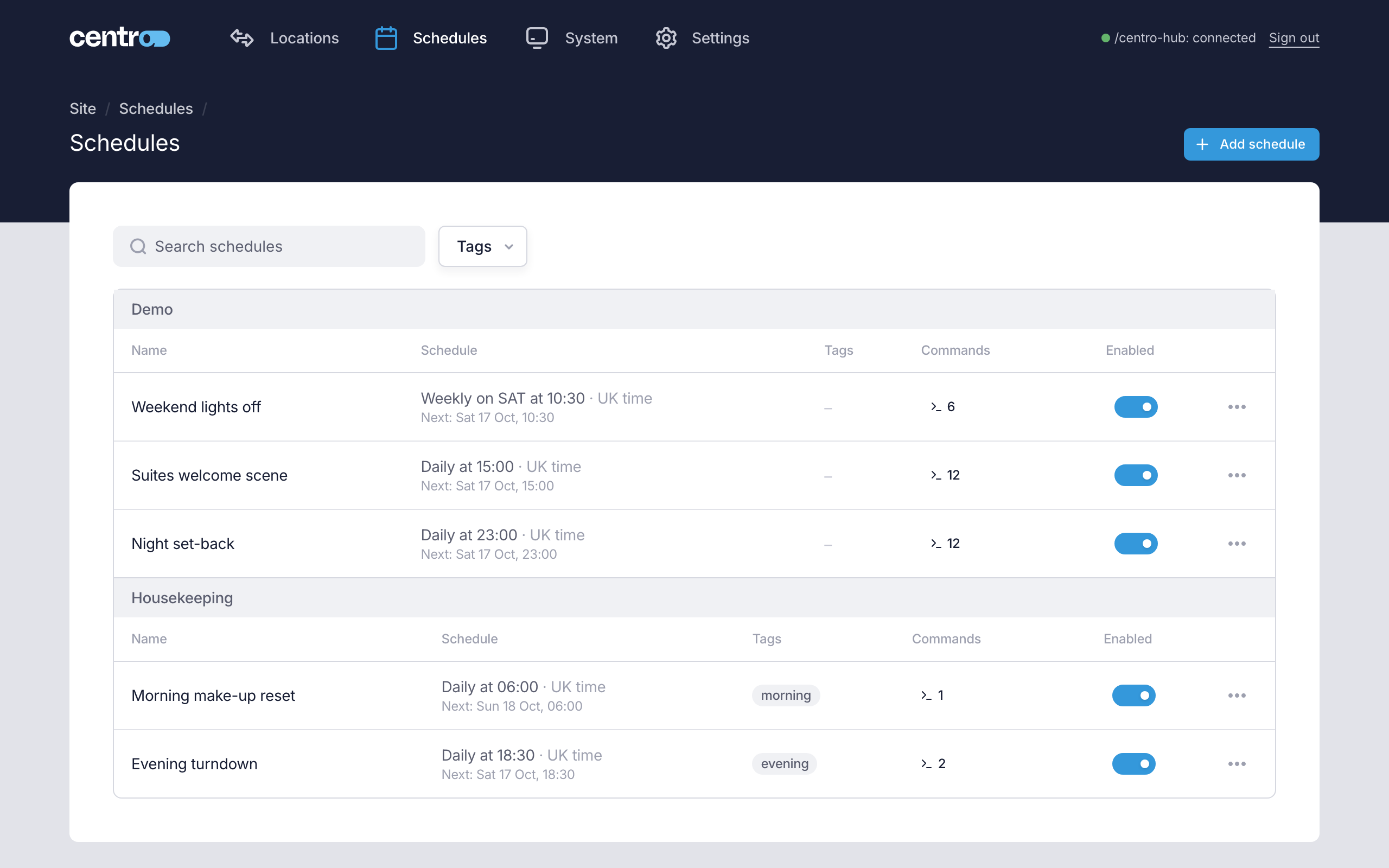Image resolution: width=1389 pixels, height=868 pixels.
Task: Click the Sign out link
Action: tap(1294, 38)
